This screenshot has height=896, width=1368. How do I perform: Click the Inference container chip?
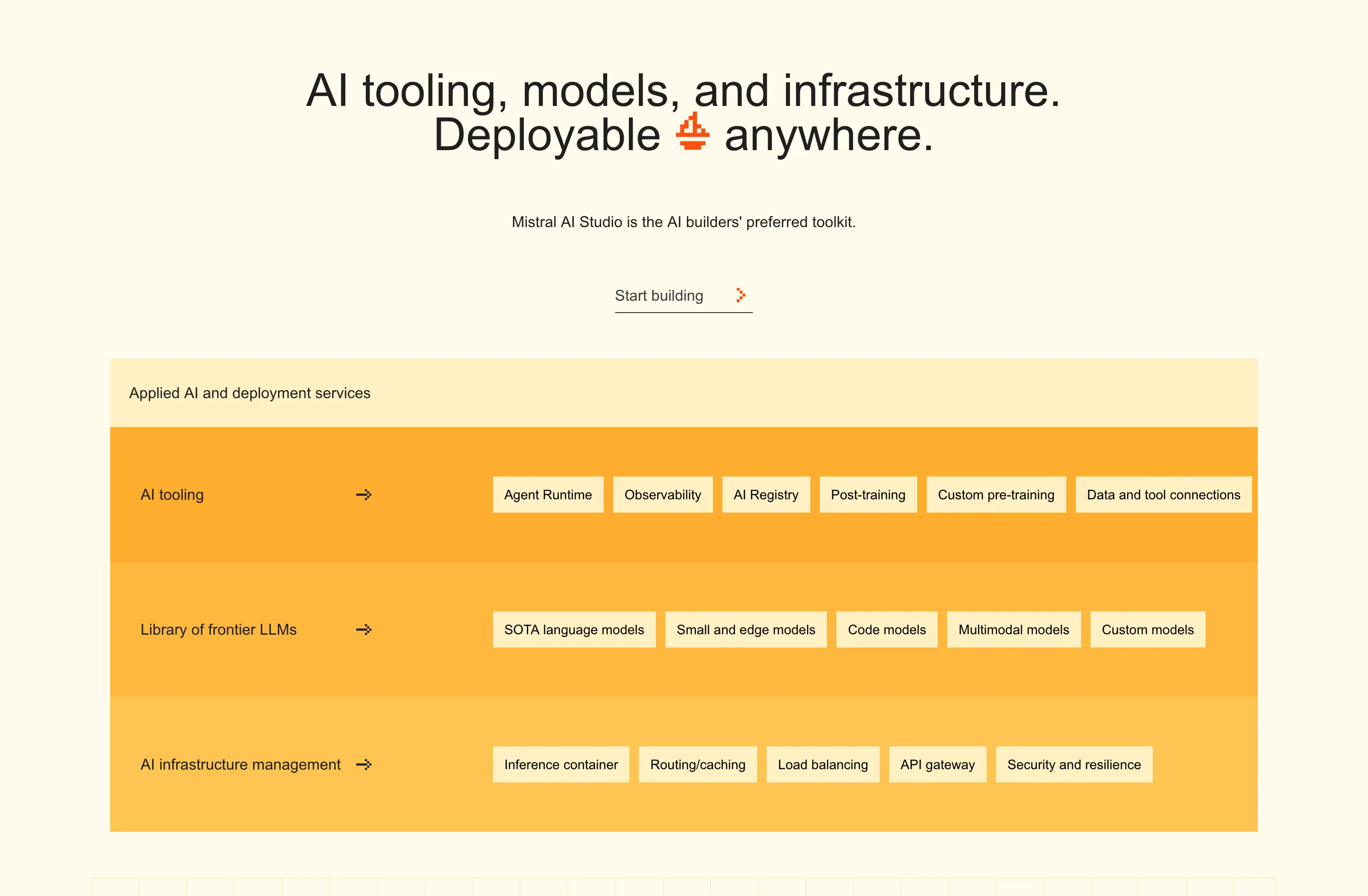[560, 764]
